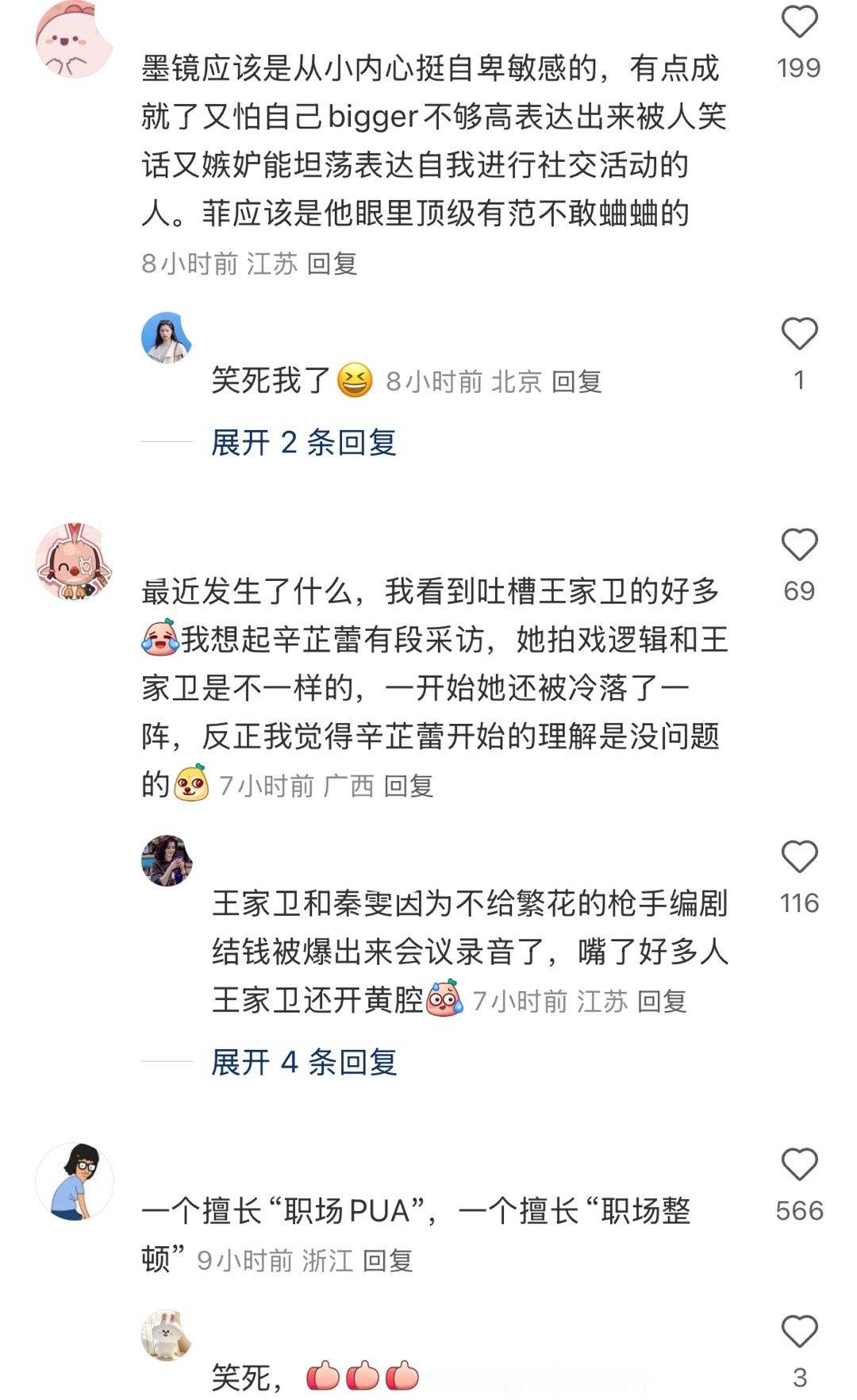Tap the 墨镜应该是从小内心 comment text

[433, 141]
